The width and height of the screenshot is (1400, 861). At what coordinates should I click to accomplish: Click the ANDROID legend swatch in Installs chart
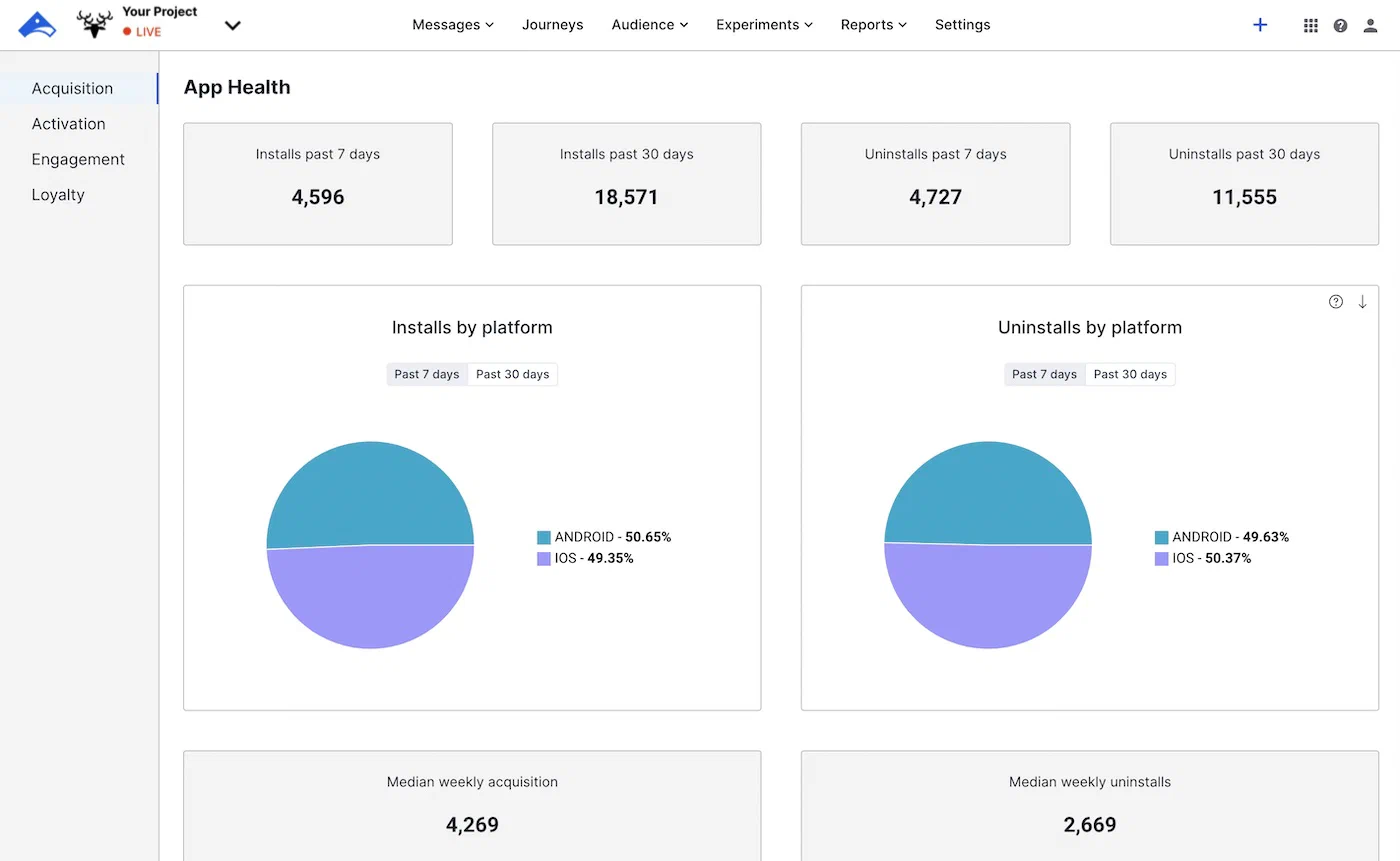(544, 537)
